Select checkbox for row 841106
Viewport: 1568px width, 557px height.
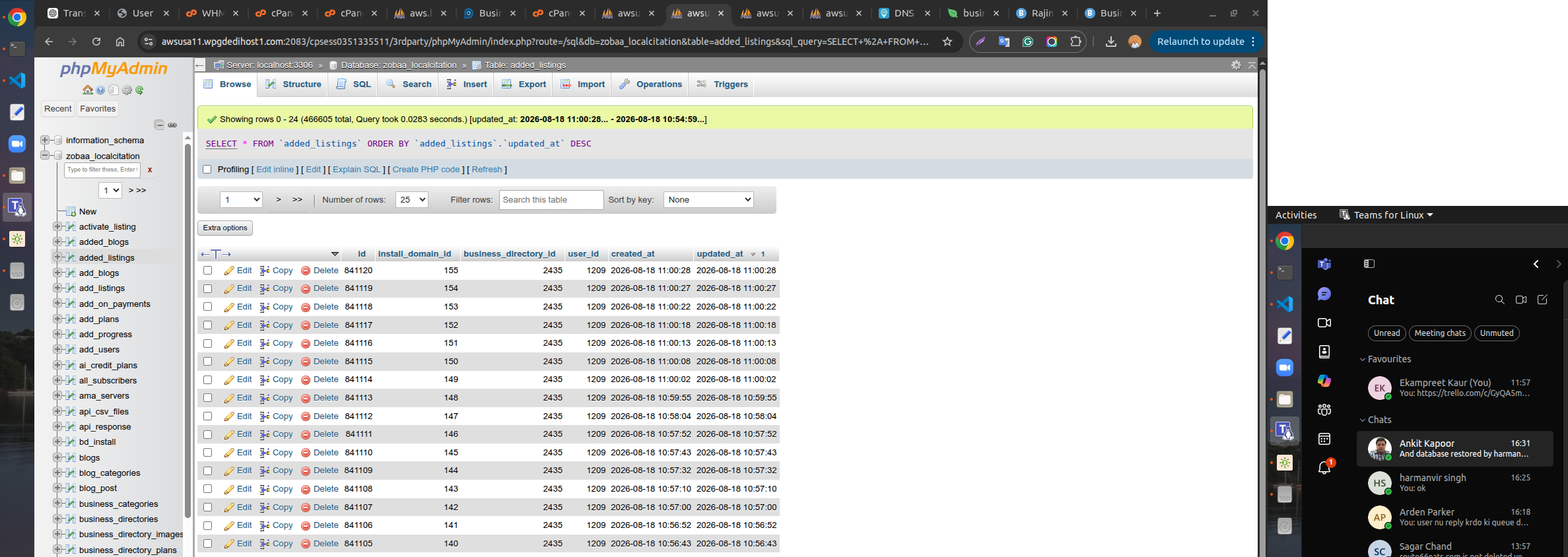pyautogui.click(x=208, y=525)
